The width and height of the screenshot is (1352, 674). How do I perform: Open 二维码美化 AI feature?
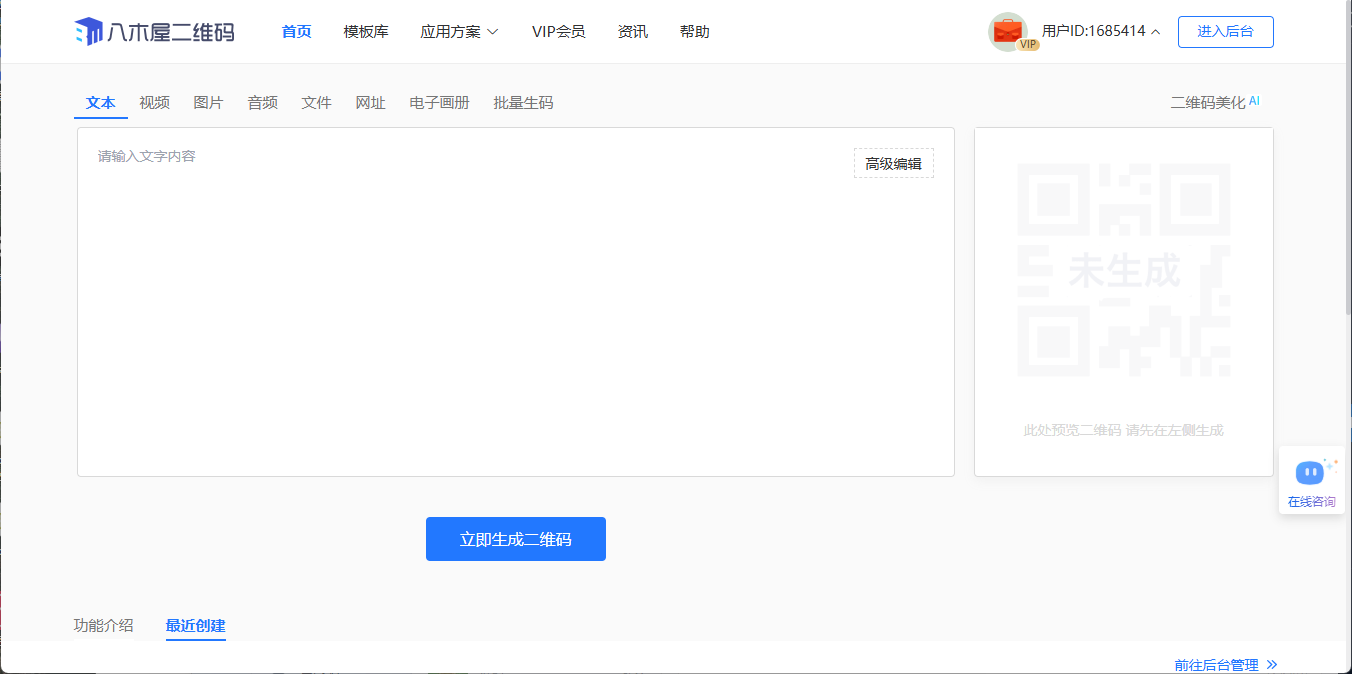(x=1215, y=102)
